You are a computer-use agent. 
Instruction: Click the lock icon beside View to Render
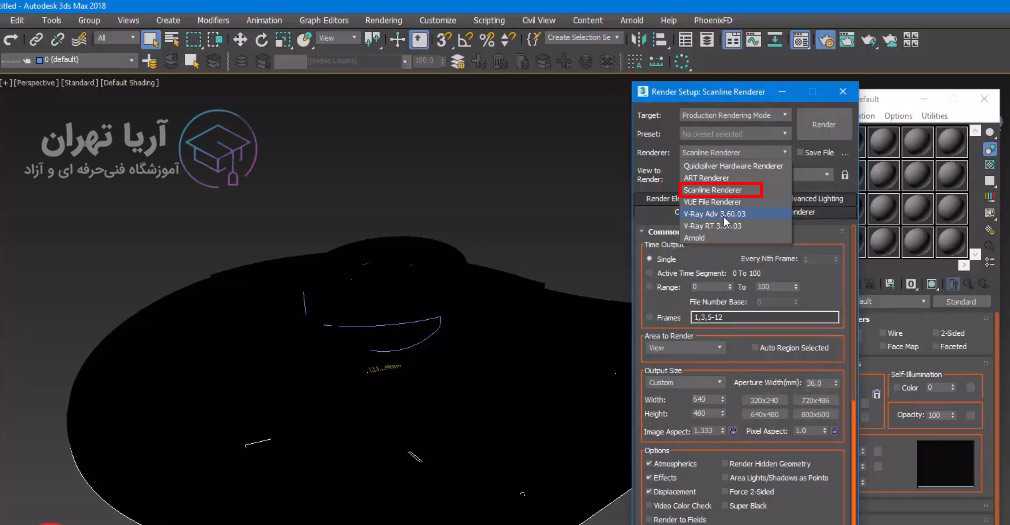844,175
